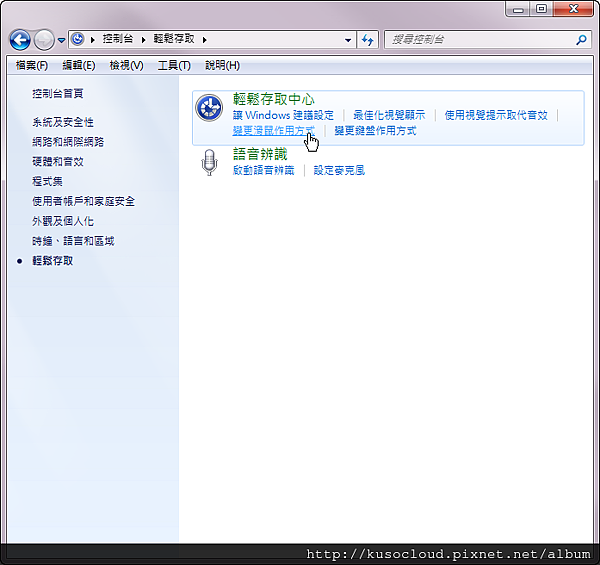
Task: Close the Control Panel window
Action: click(x=573, y=9)
